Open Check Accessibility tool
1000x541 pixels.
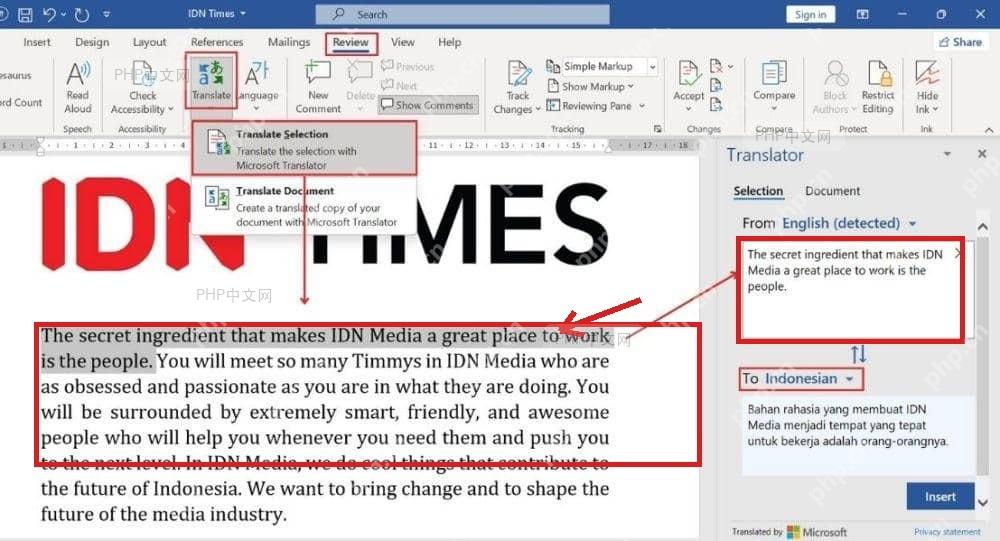[142, 87]
